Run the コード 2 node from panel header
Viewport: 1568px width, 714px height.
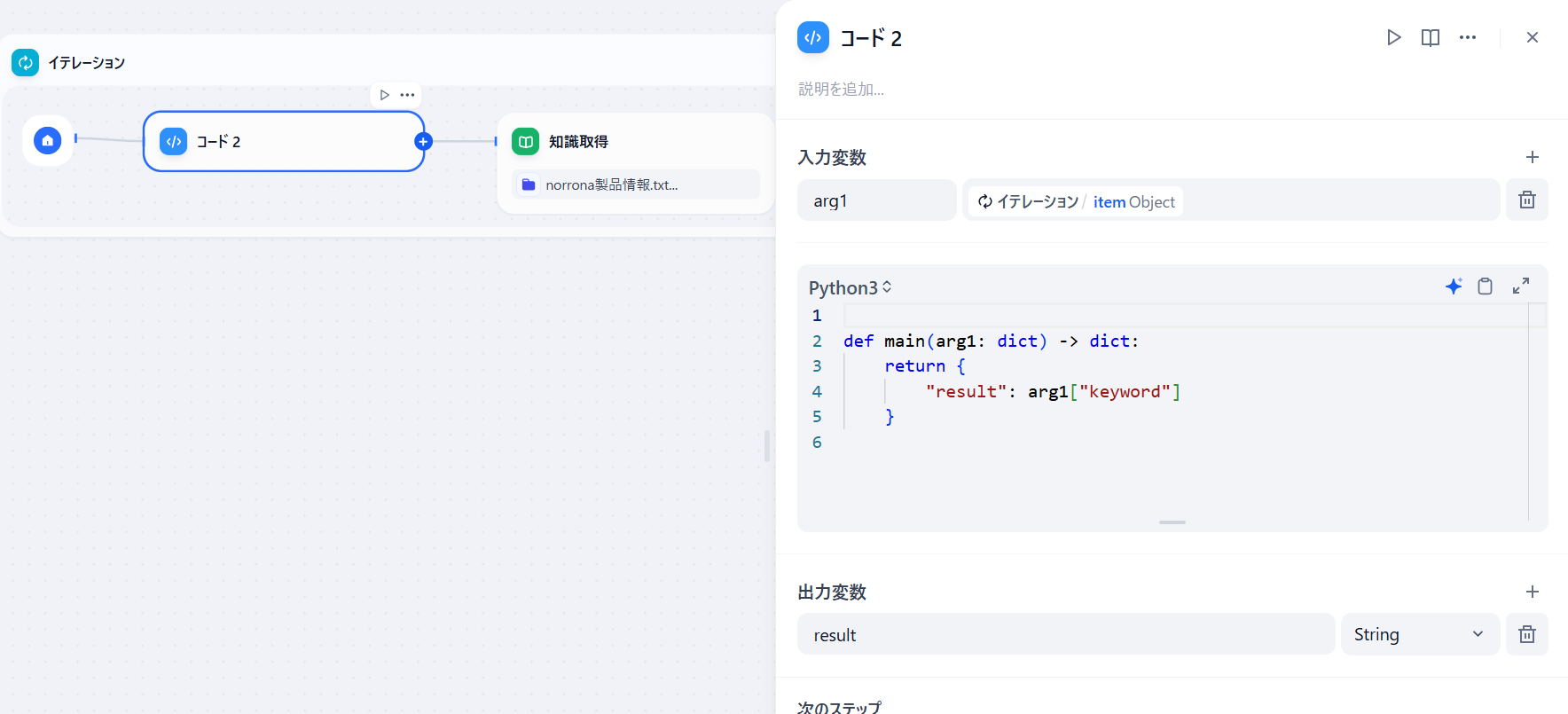click(x=1393, y=37)
